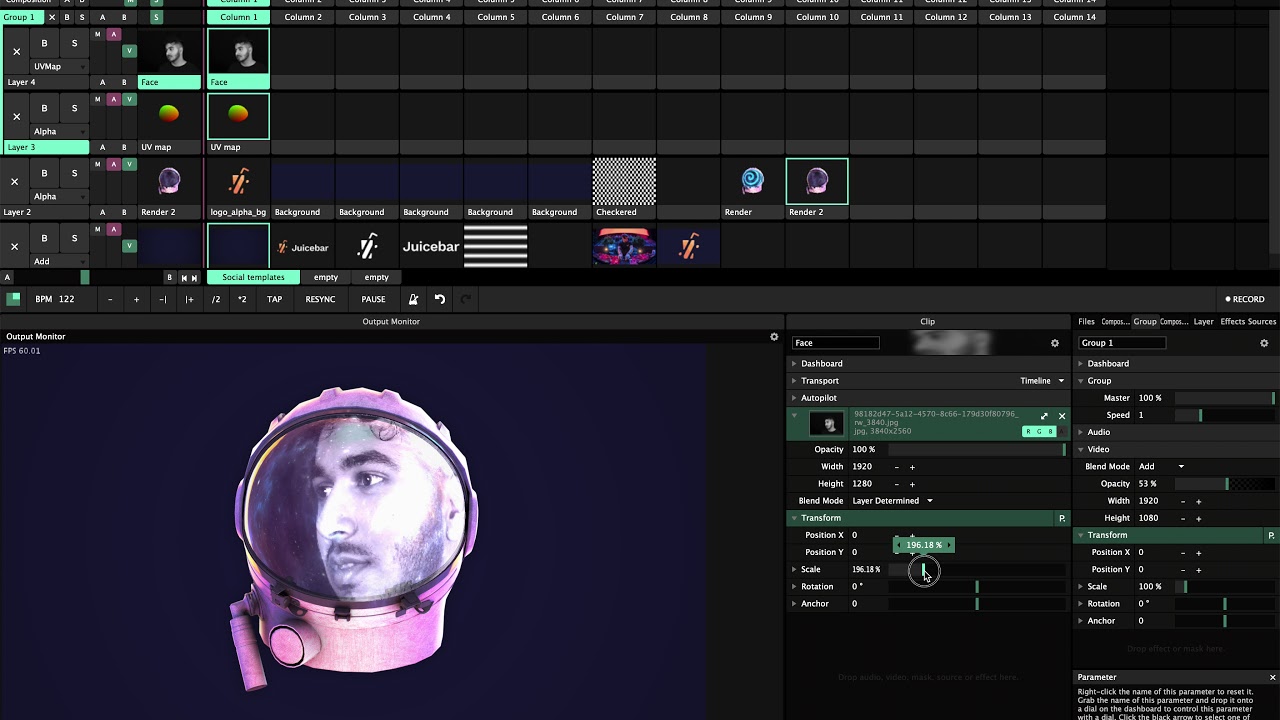Jump to the previous deck arrow
Screen dimensions: 1280x720
point(184,277)
